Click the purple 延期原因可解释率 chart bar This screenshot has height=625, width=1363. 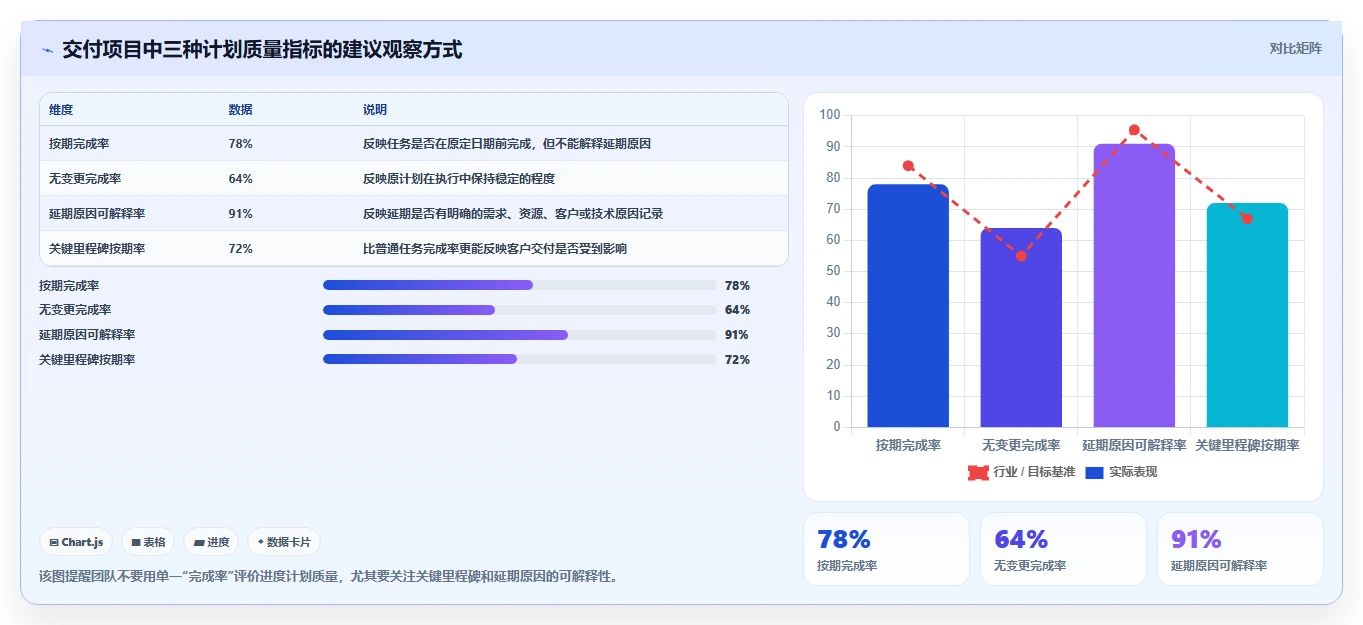click(1134, 286)
